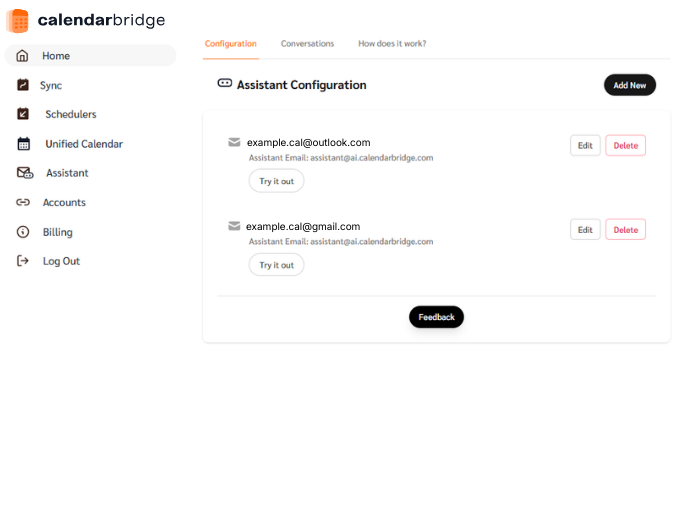The image size is (700, 527).
Task: Delete the example.cal@outlook.com assistant
Action: pos(625,146)
